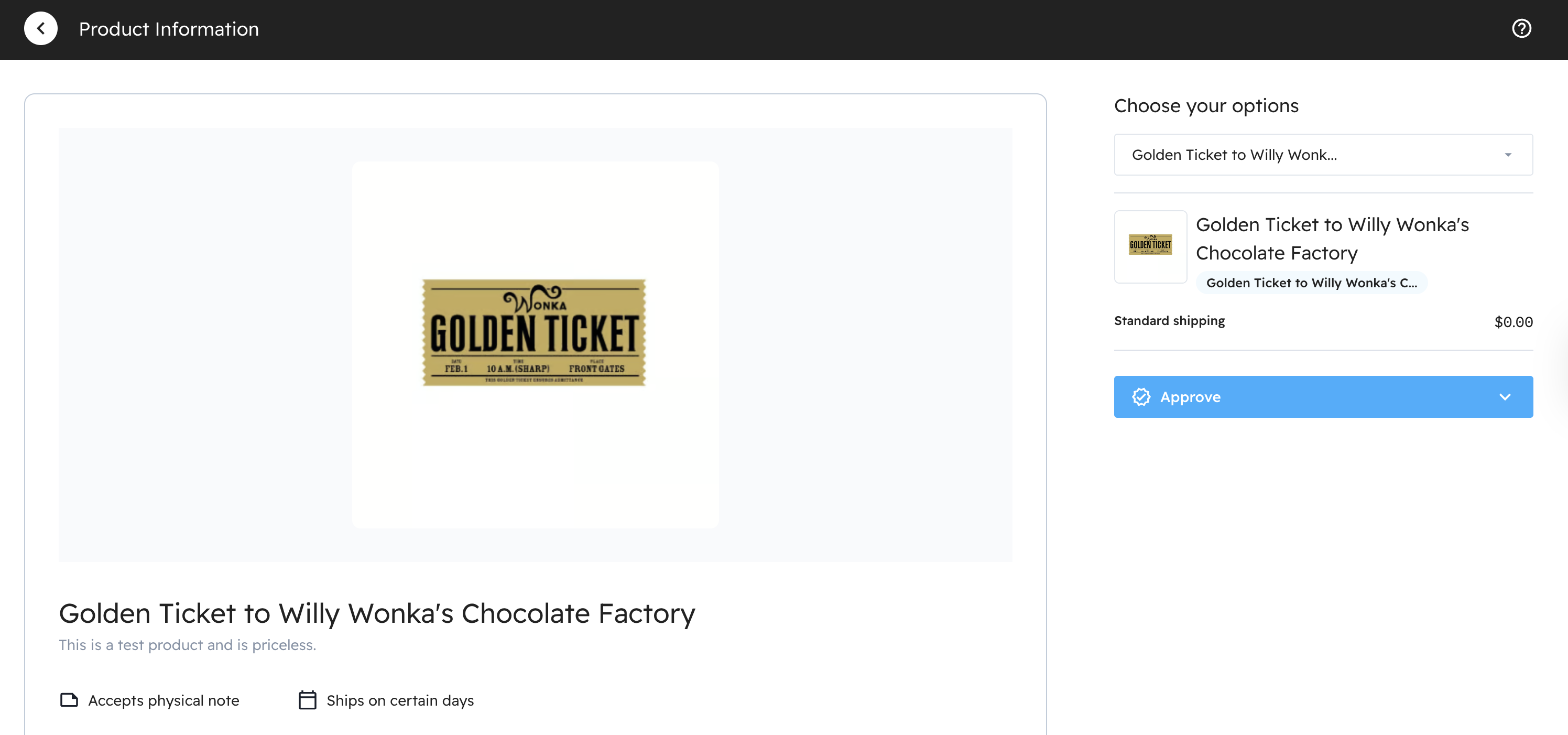Click the product title in options panel
The height and width of the screenshot is (735, 1568).
(x=1332, y=239)
